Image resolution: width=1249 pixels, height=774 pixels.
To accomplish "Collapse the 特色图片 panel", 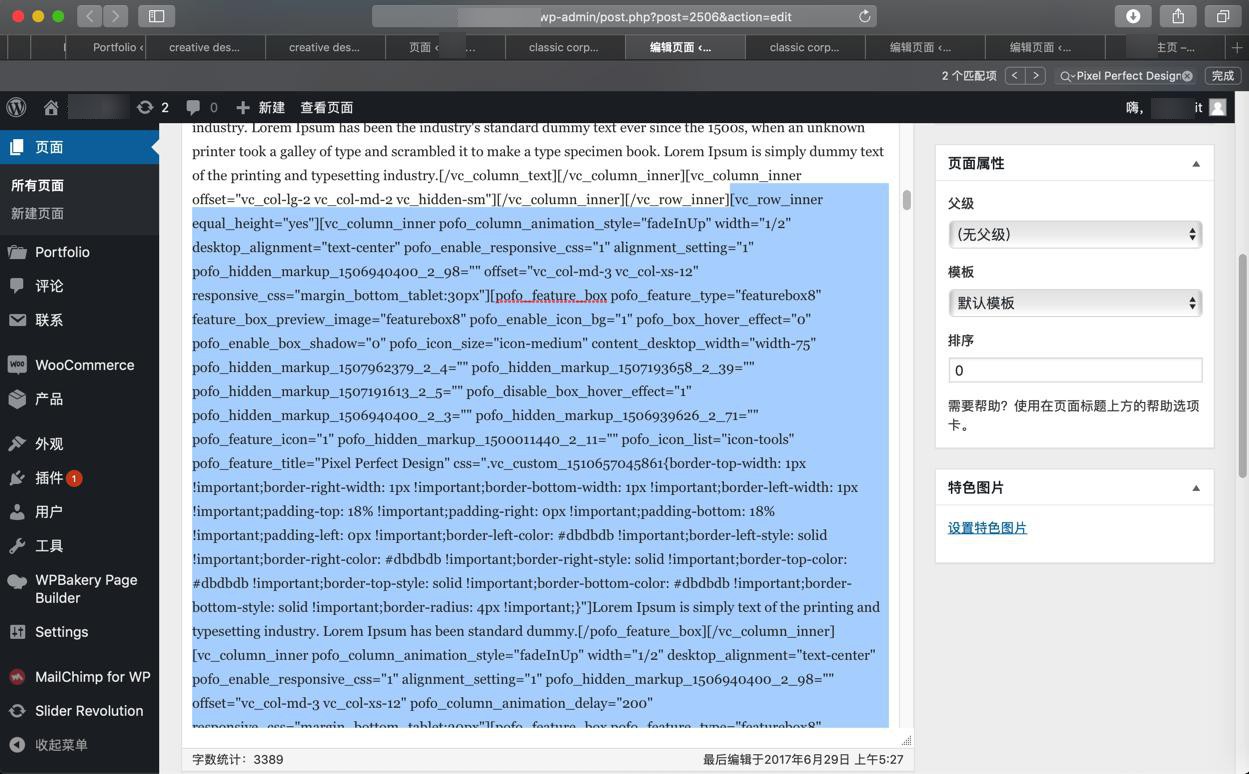I will click(x=1196, y=488).
